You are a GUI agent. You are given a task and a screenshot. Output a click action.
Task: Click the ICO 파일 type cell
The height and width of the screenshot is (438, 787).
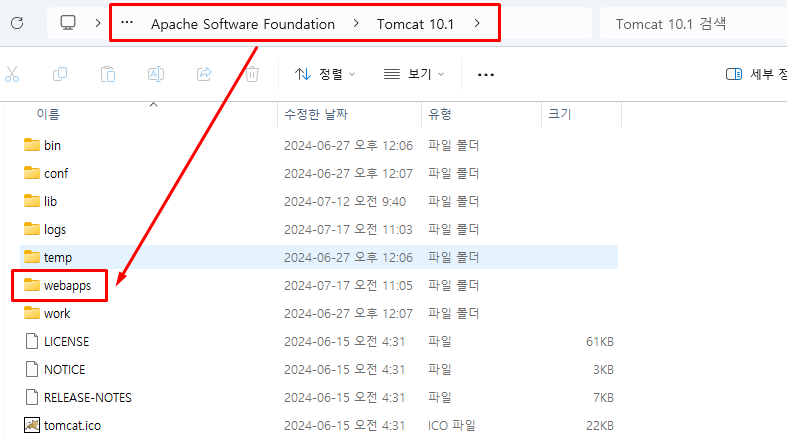[452, 426]
